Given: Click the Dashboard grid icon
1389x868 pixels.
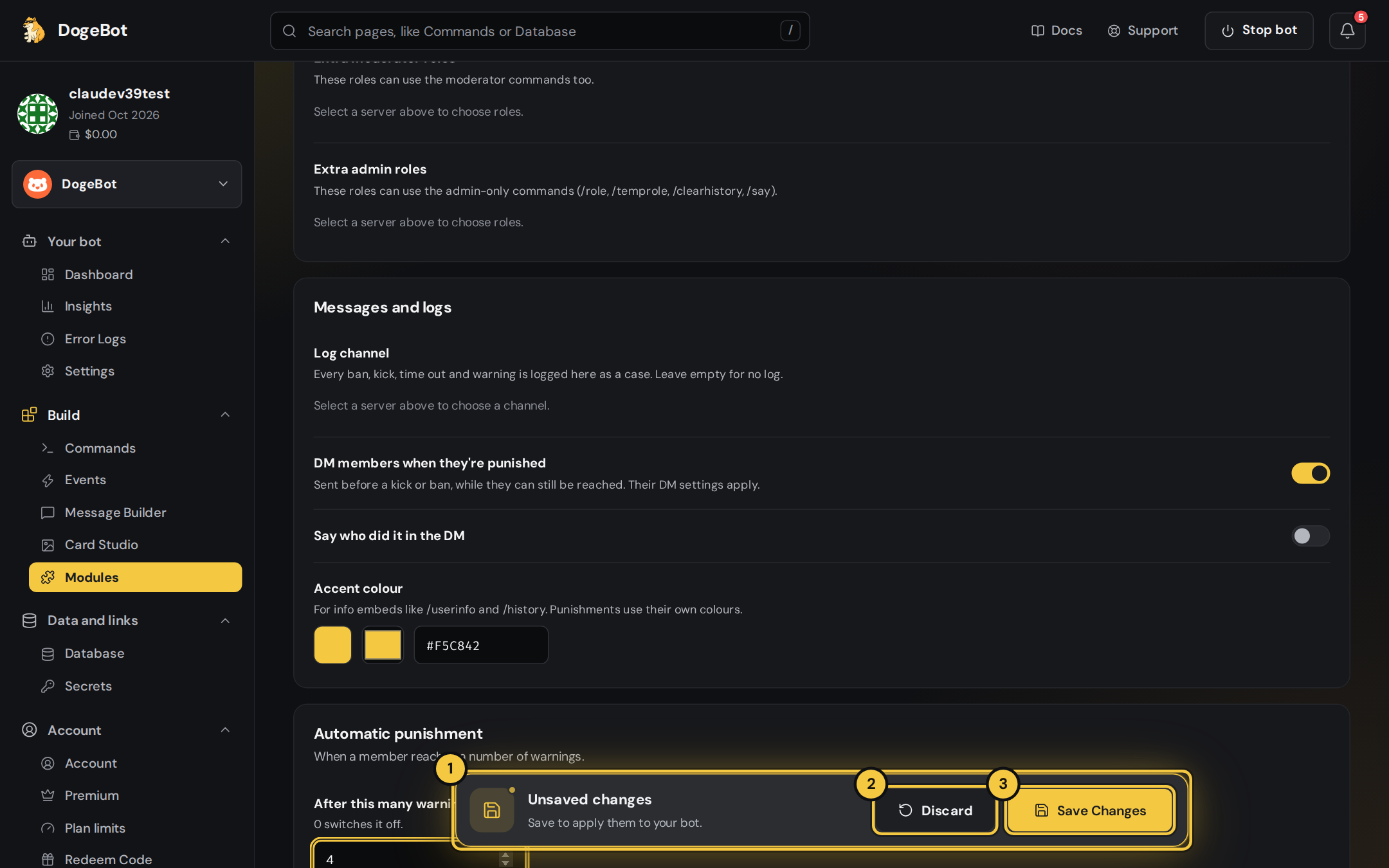Looking at the screenshot, I should pyautogui.click(x=48, y=275).
